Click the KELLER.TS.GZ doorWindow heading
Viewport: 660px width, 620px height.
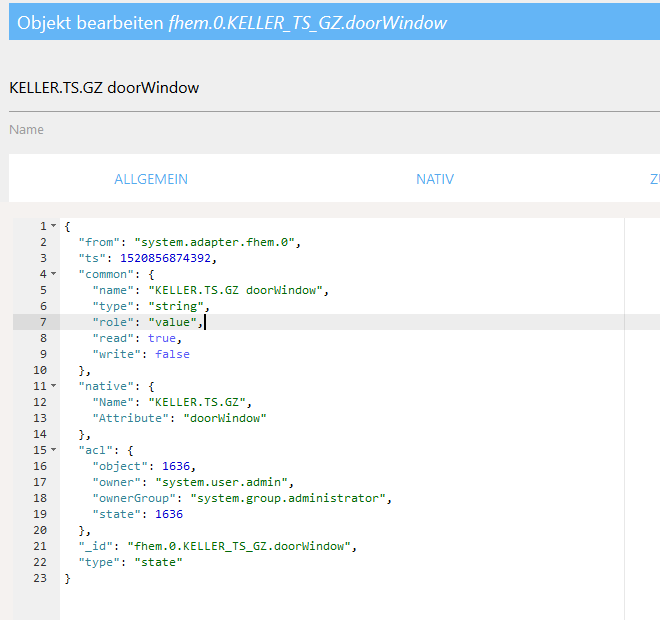104,88
